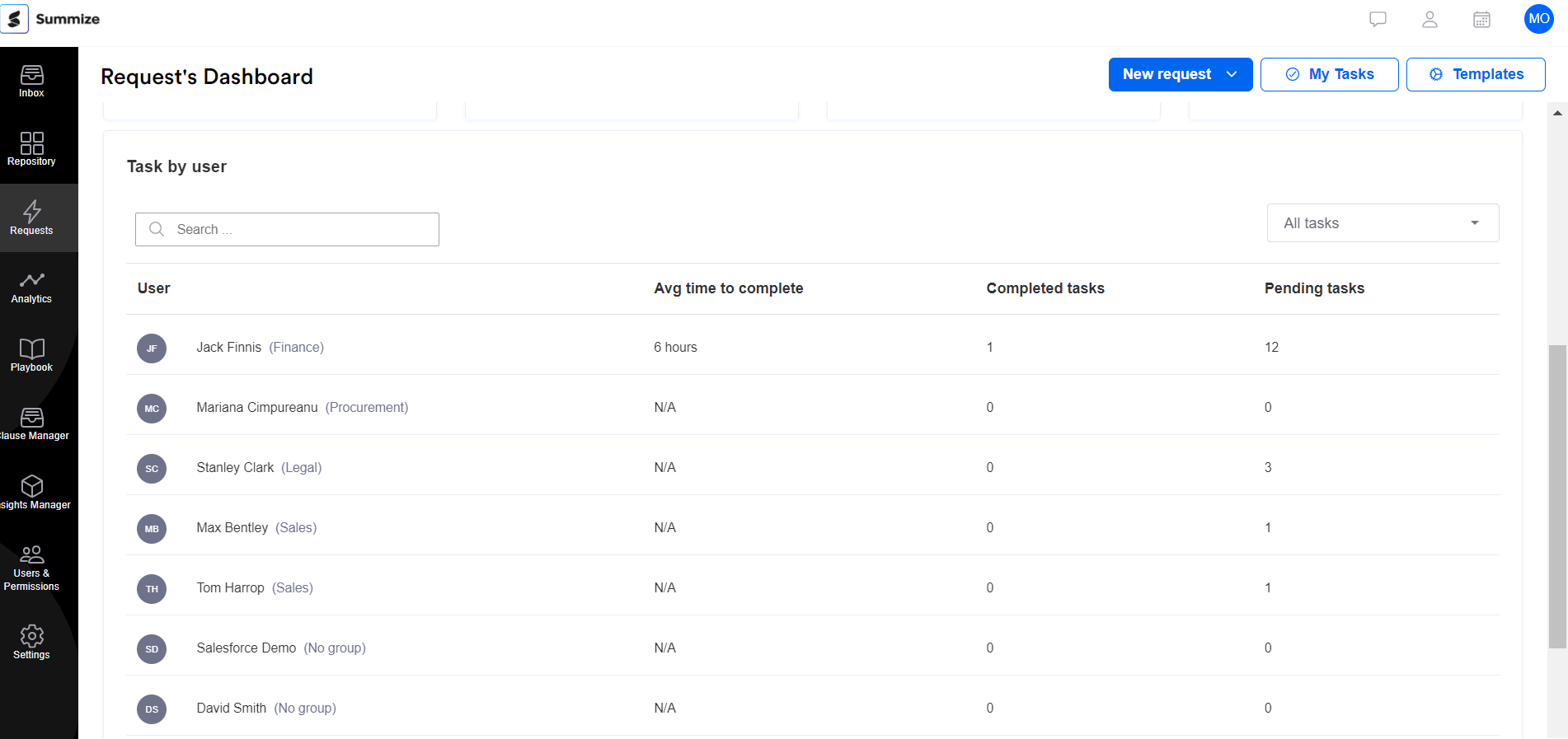The height and width of the screenshot is (739, 1568).
Task: Click the MB avatar for Max Bentley
Action: pyautogui.click(x=152, y=529)
